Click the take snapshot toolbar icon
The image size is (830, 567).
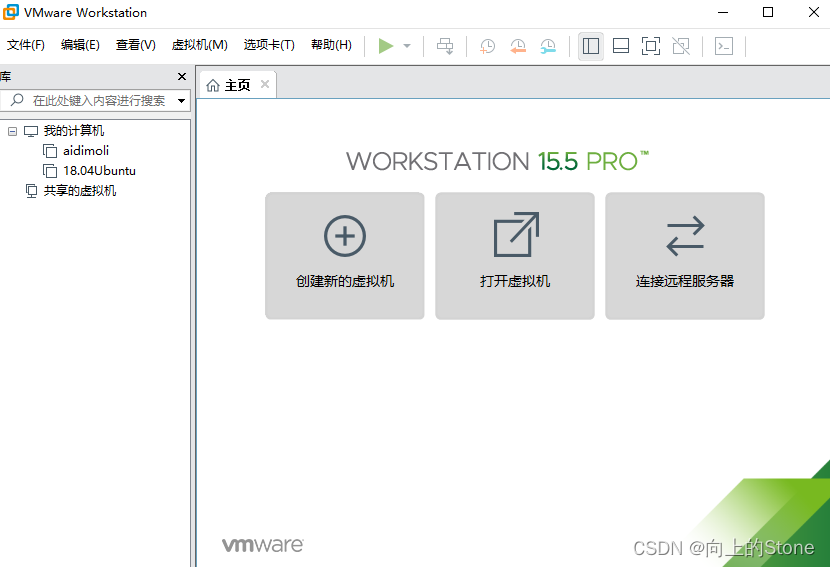pyautogui.click(x=487, y=46)
